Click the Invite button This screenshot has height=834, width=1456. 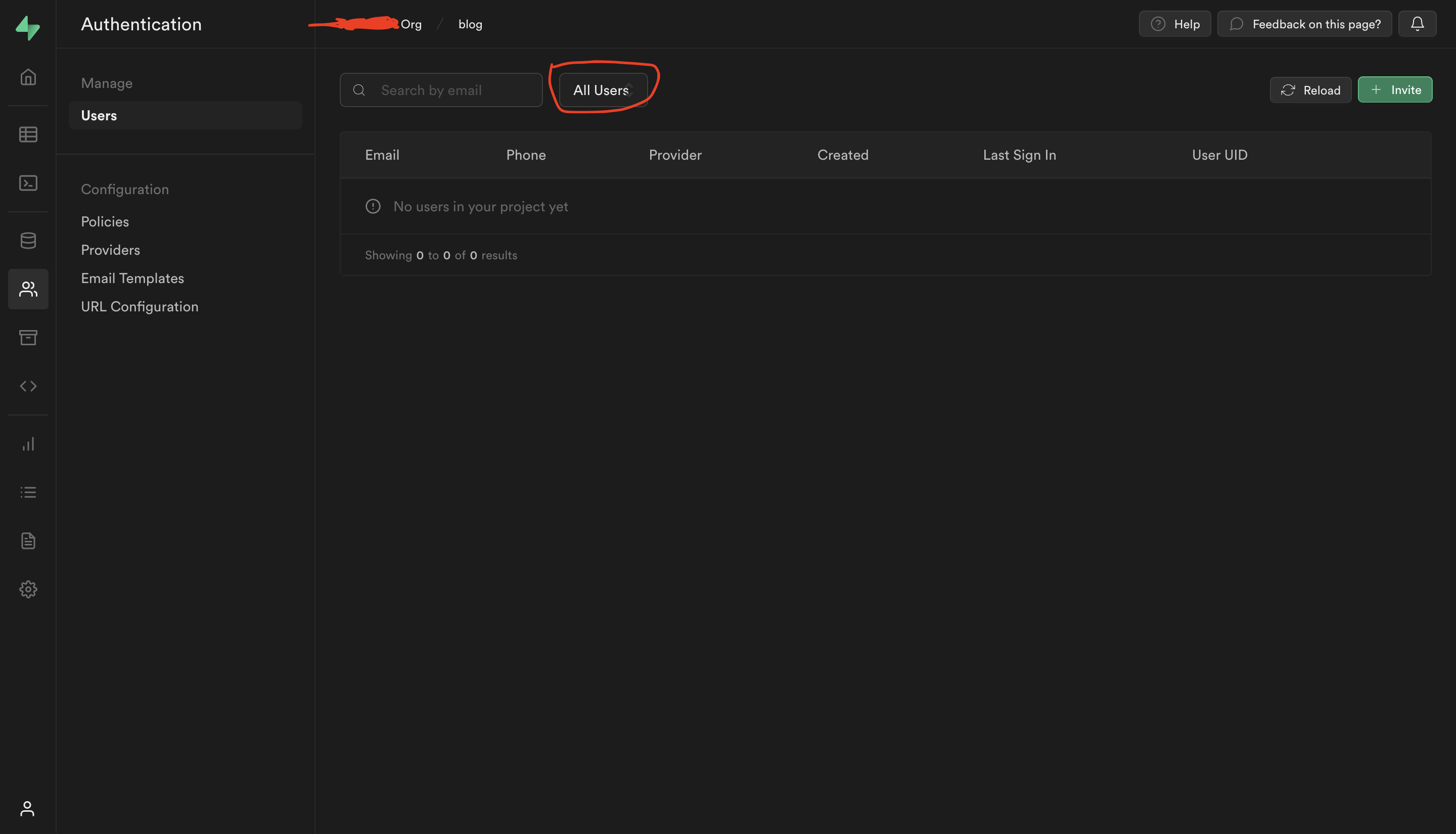coord(1395,89)
